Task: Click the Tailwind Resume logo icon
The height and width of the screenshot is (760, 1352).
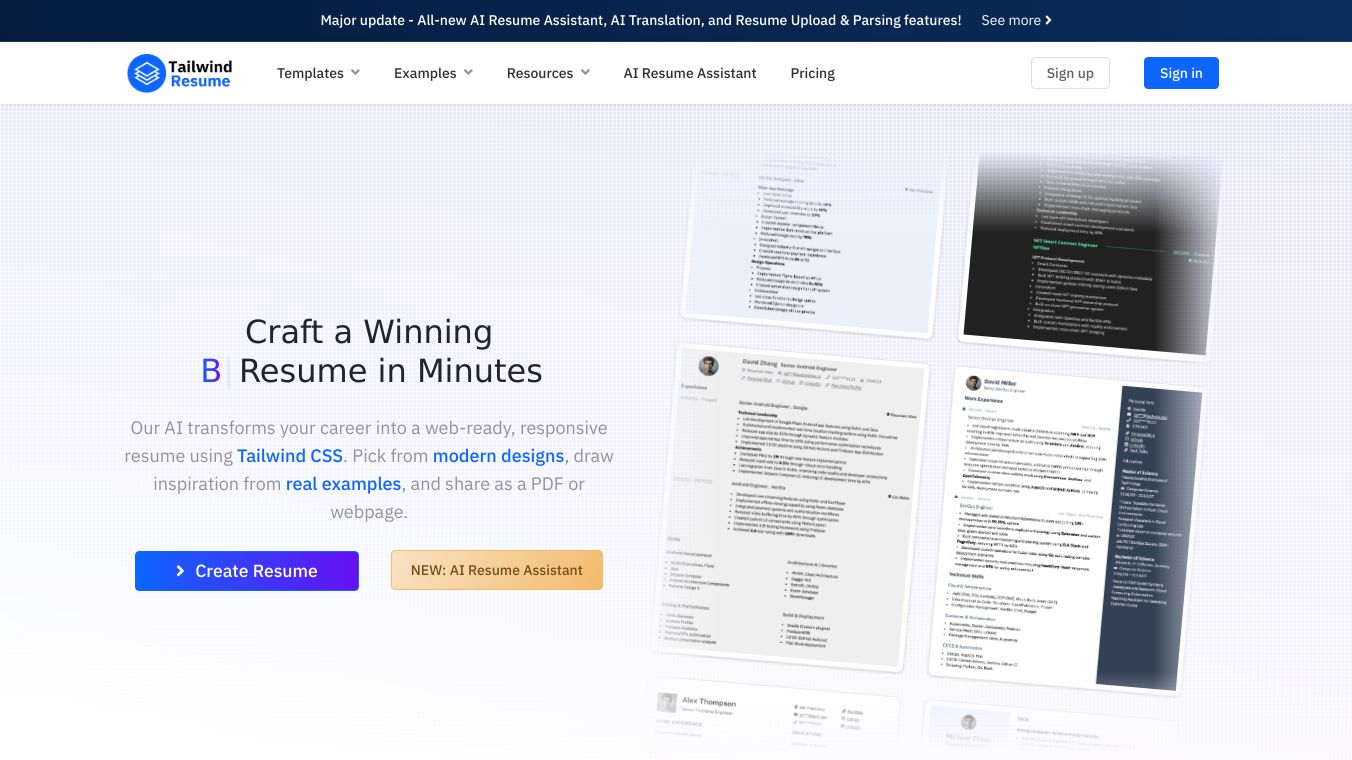Action: pyautogui.click(x=146, y=73)
